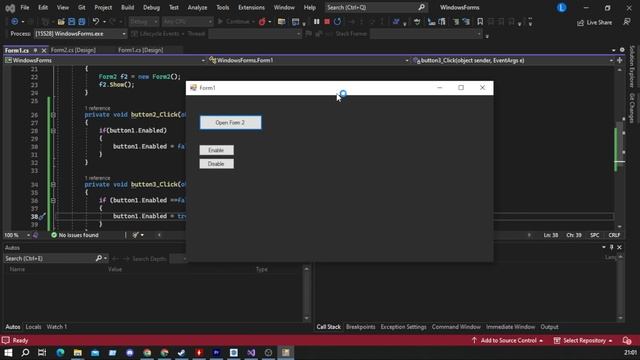
Task: Click the Autos panel search magnifier icon
Action: click(x=98, y=258)
